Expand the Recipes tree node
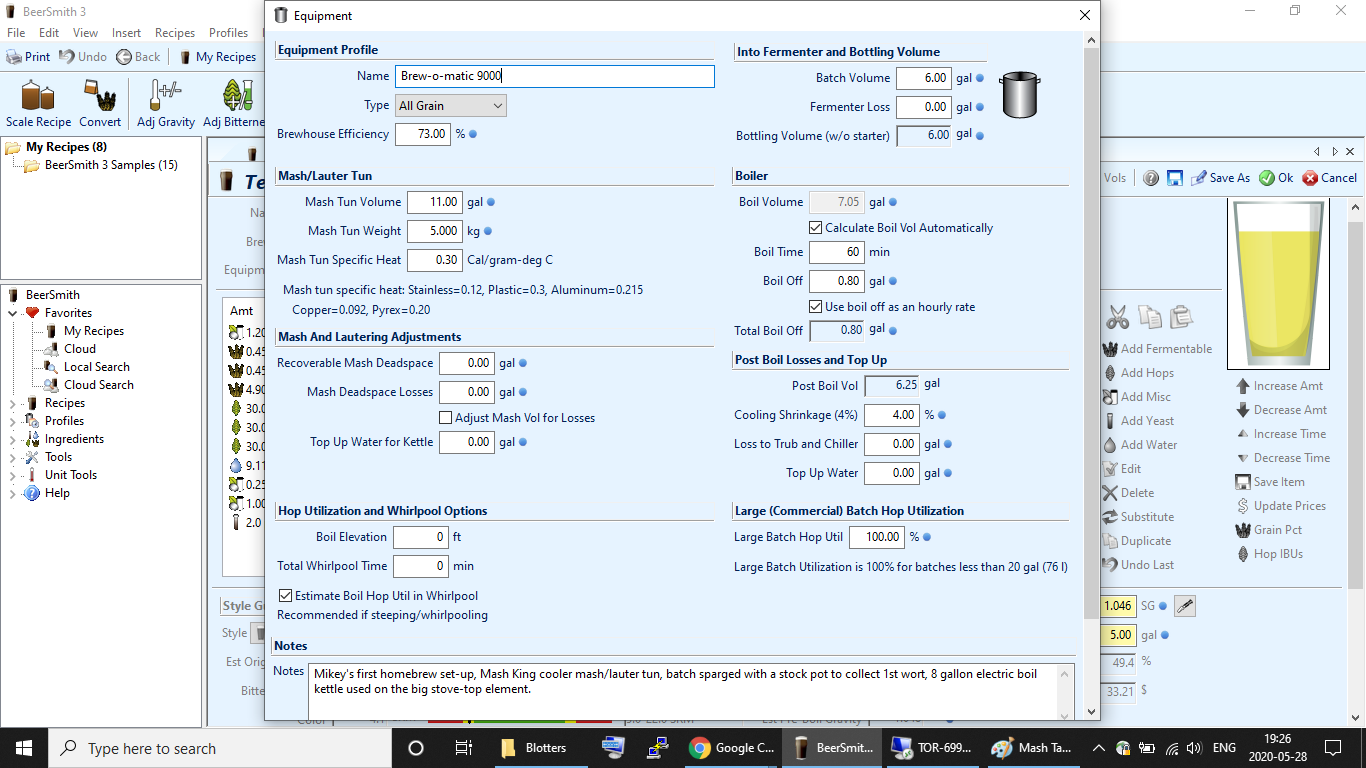 (13, 403)
